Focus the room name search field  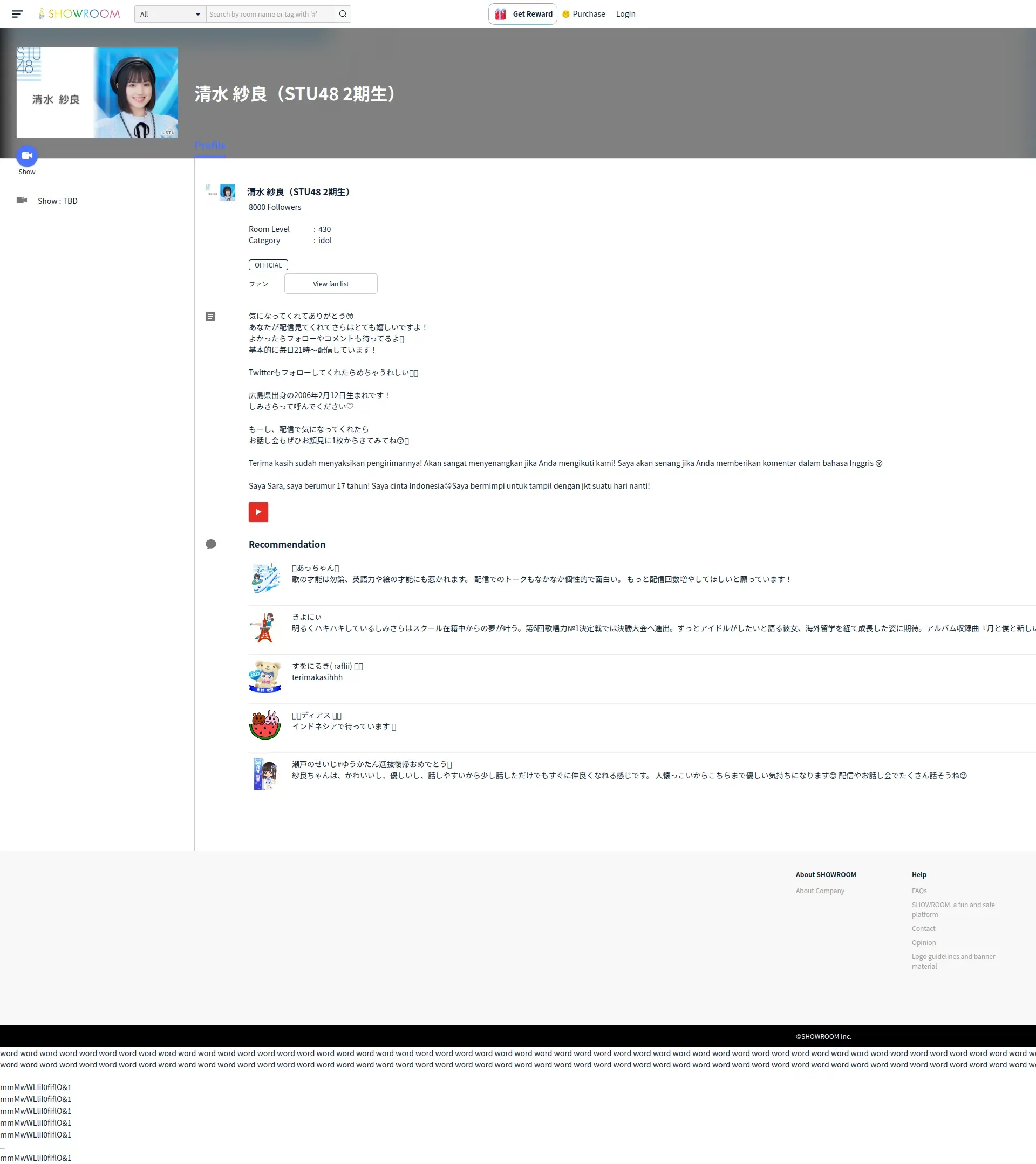[x=270, y=14]
